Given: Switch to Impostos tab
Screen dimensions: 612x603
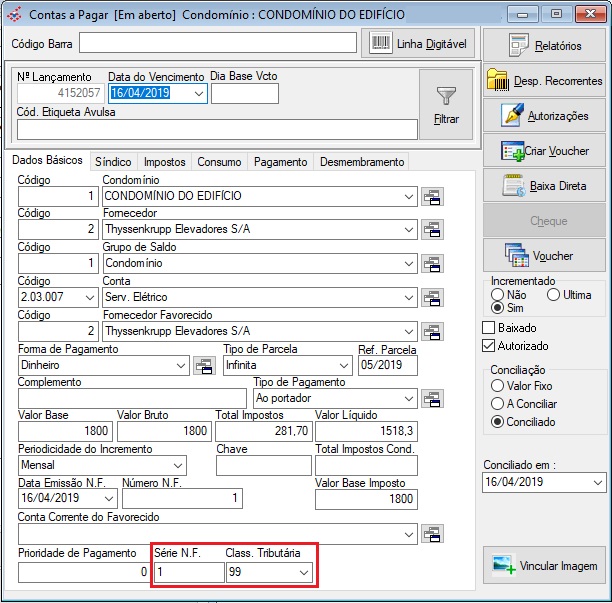Looking at the screenshot, I should 164,162.
